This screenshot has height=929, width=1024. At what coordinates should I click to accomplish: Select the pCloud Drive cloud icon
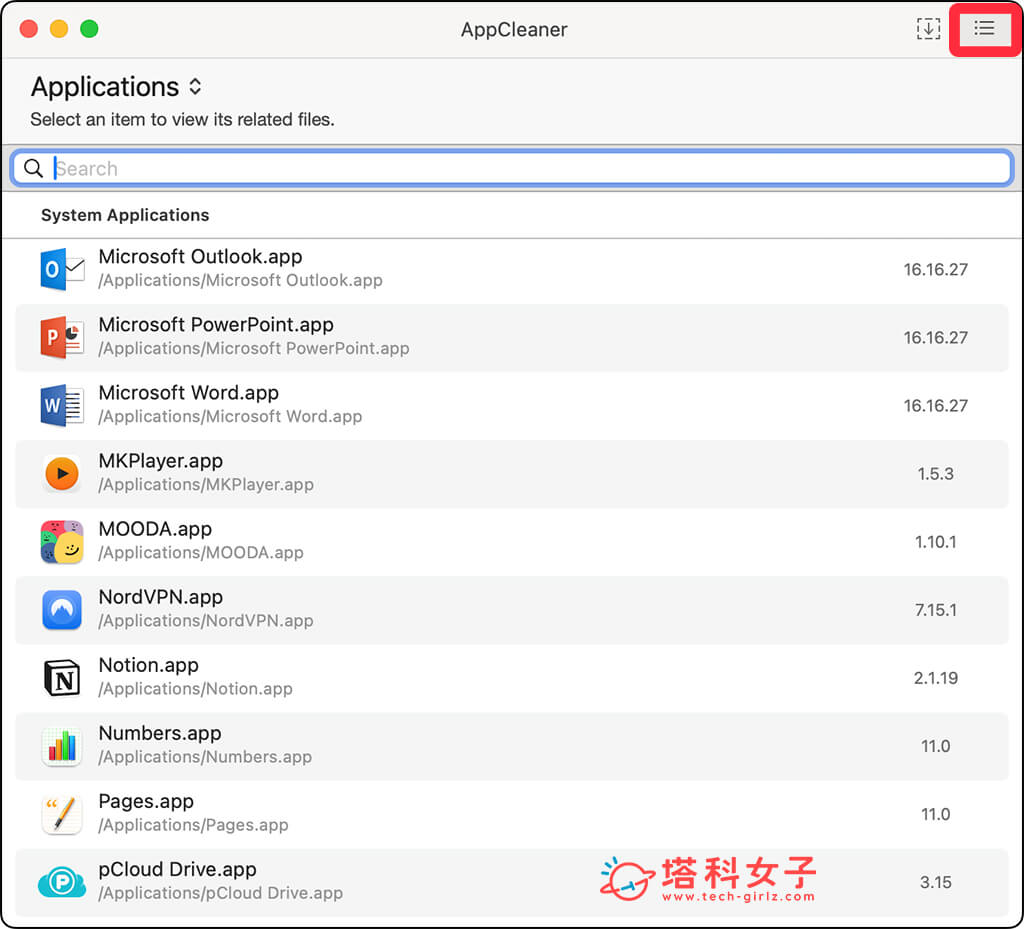click(62, 882)
